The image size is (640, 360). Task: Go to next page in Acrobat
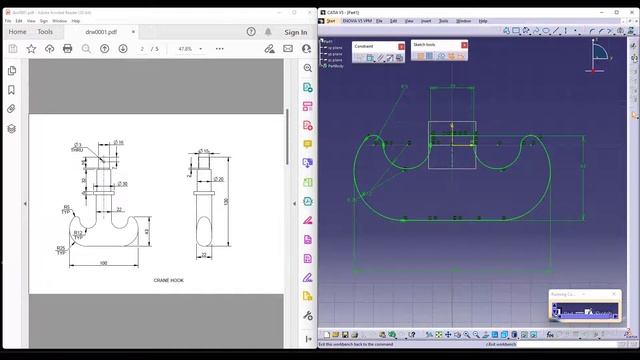123,49
